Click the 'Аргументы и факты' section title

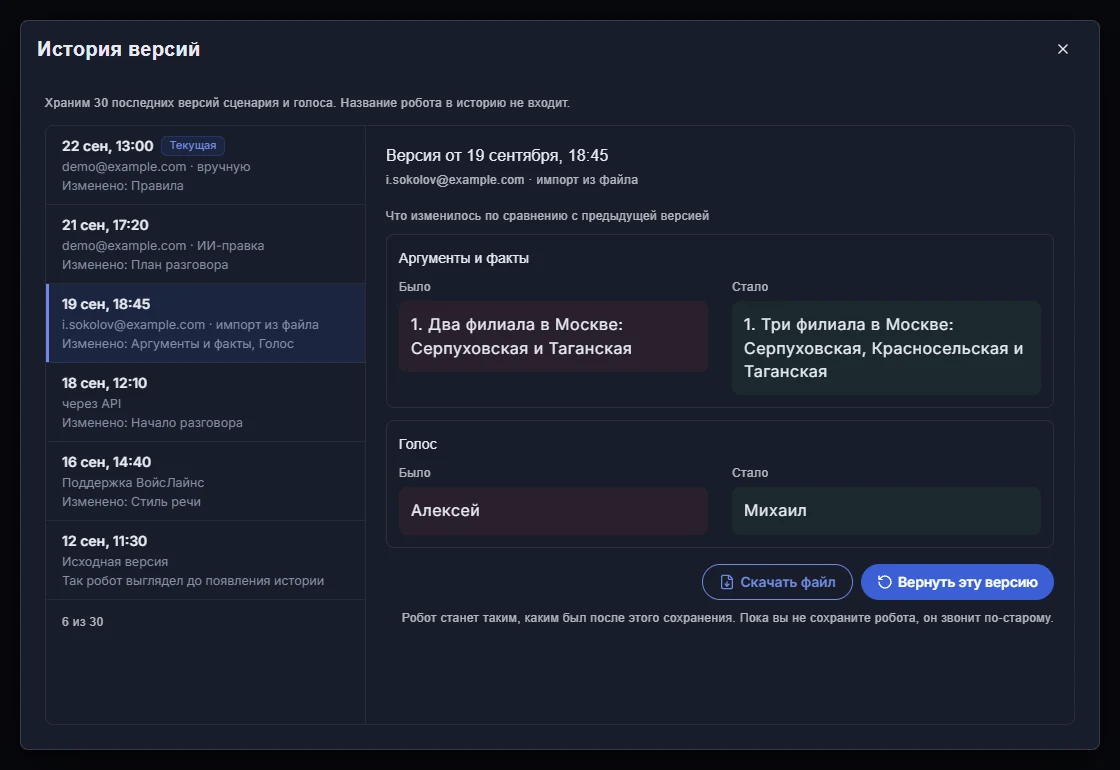click(x=464, y=259)
